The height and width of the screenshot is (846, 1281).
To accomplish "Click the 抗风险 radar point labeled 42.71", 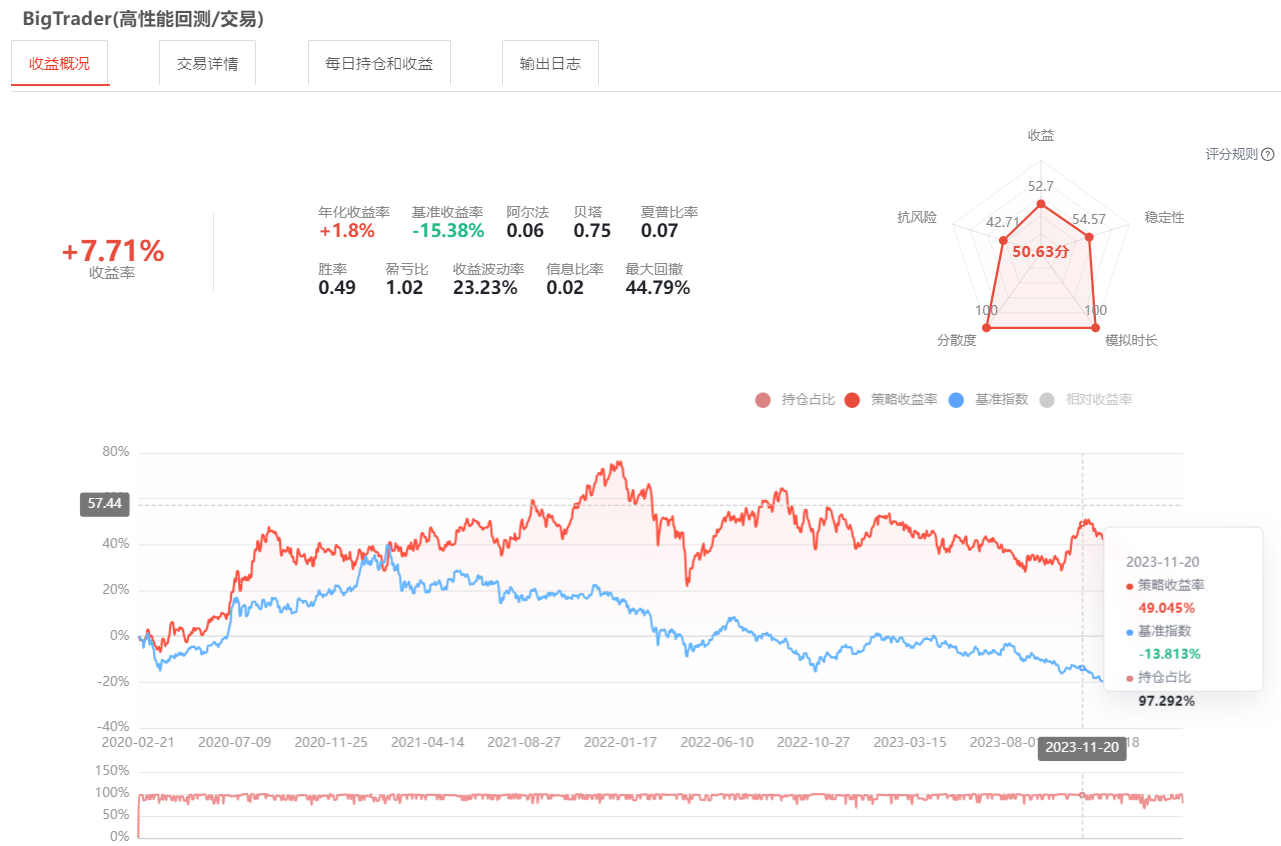I will click(1002, 240).
